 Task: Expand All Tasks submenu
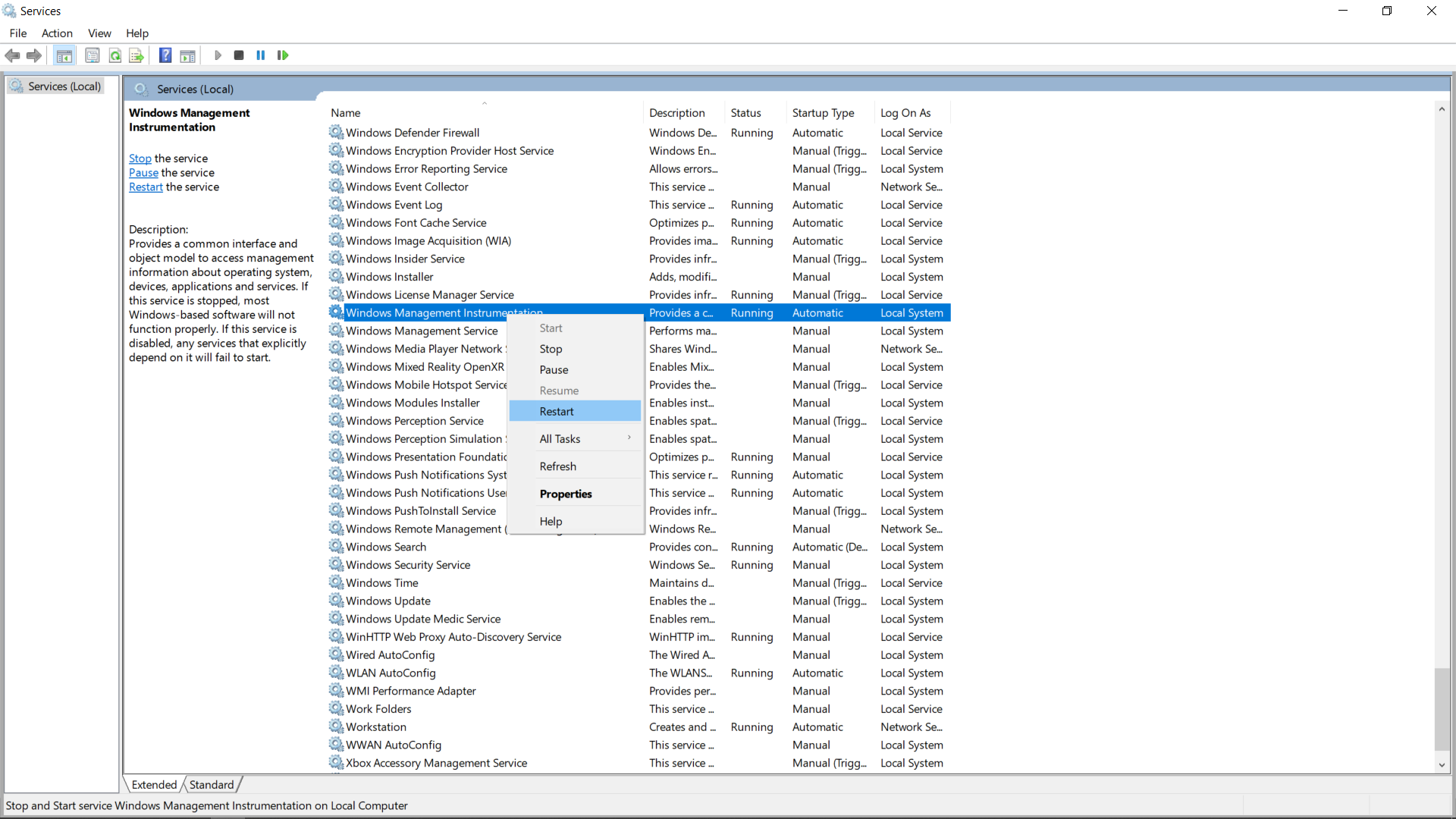click(x=576, y=438)
